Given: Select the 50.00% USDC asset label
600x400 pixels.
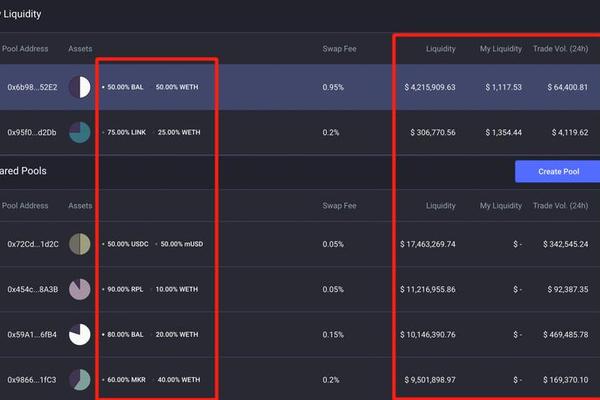Looking at the screenshot, I should [128, 244].
